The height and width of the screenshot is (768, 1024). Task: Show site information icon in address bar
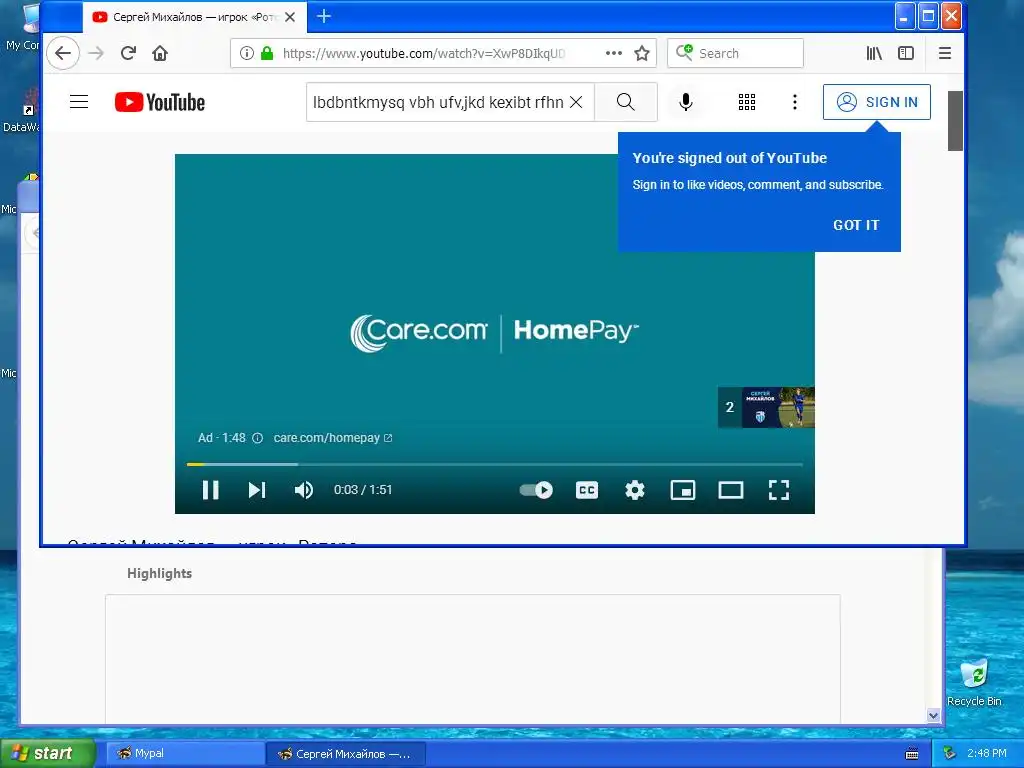(x=246, y=54)
